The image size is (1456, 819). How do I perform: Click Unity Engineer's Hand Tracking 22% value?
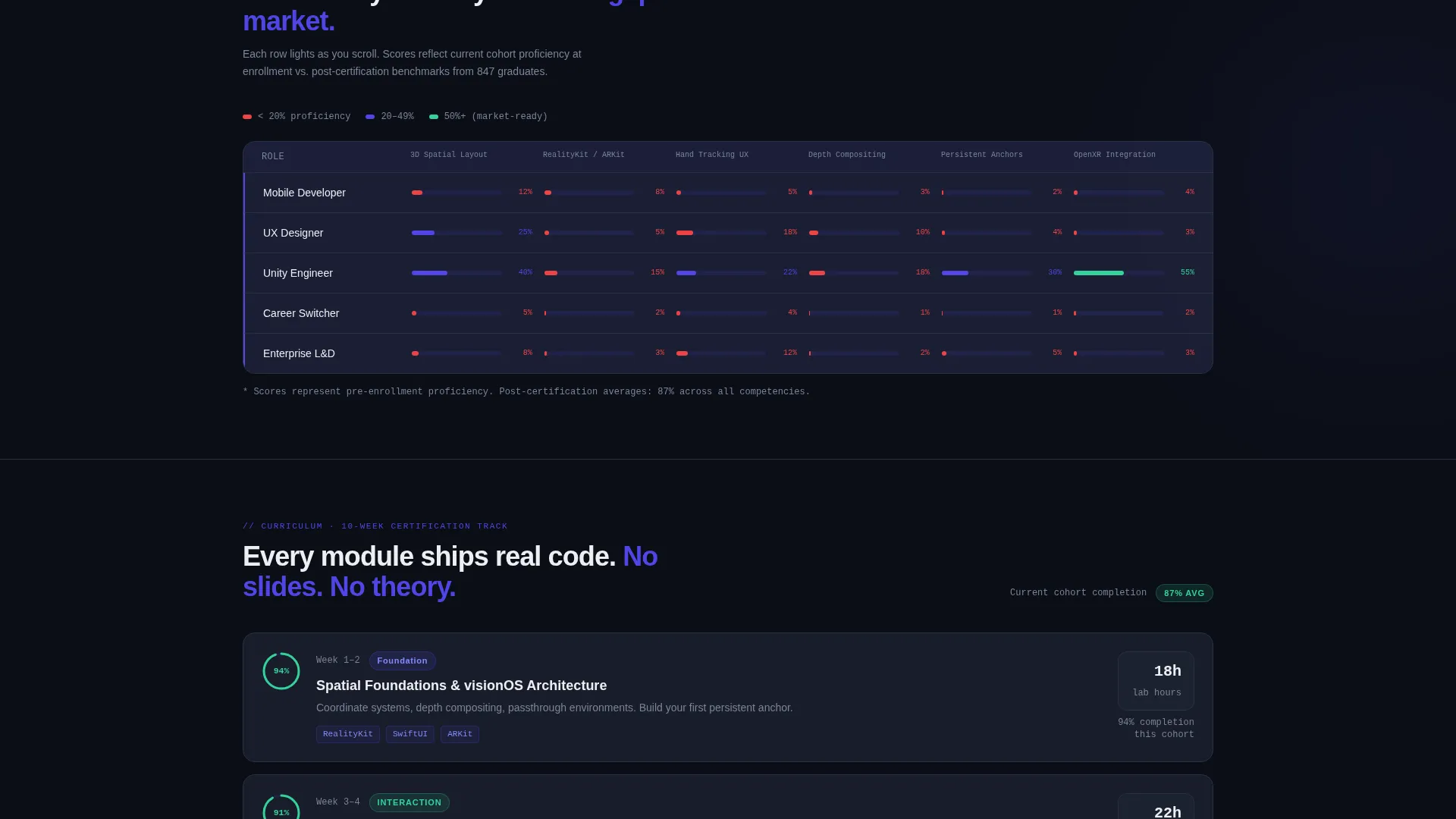[790, 273]
